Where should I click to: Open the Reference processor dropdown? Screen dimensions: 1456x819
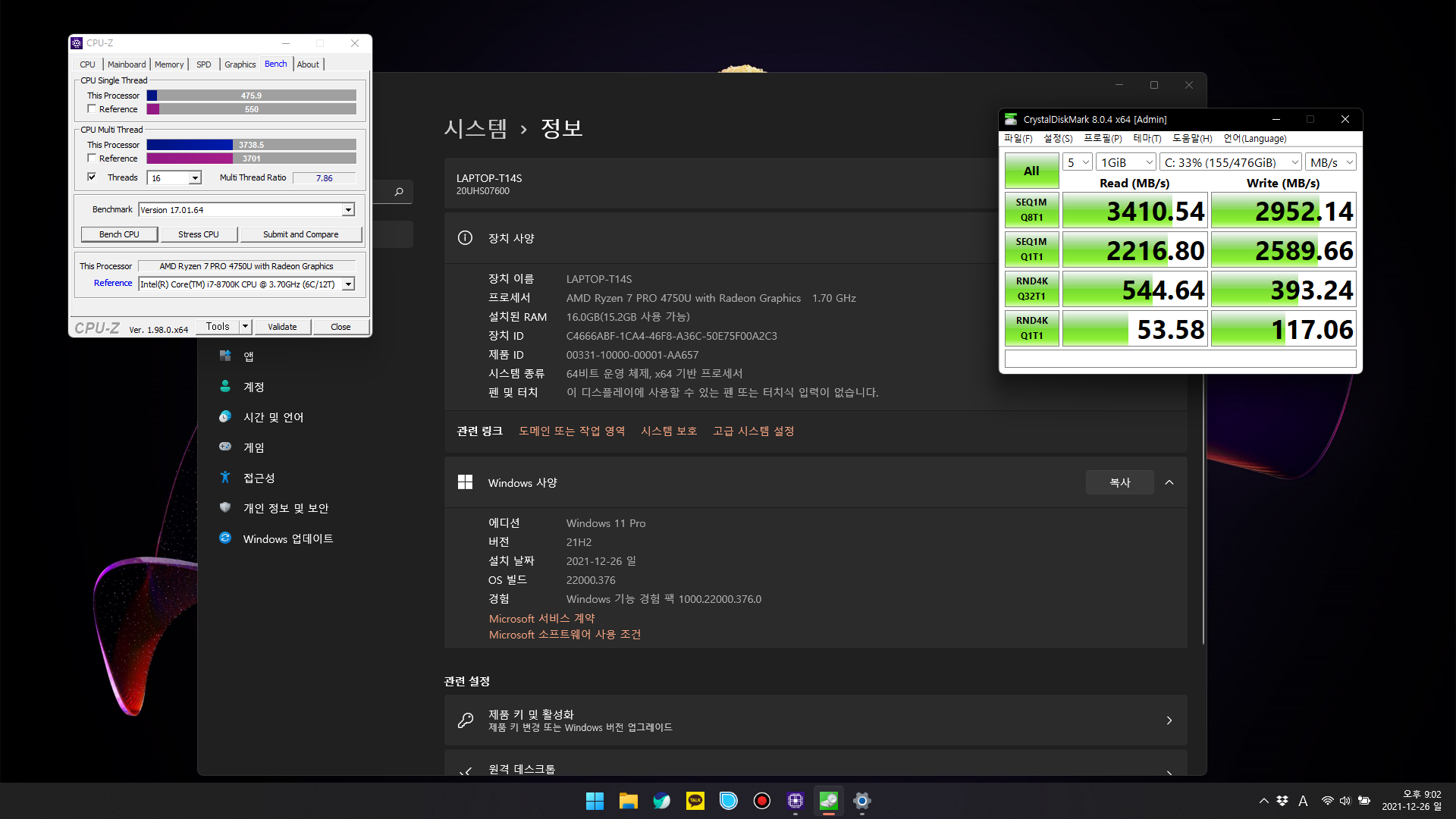348,284
